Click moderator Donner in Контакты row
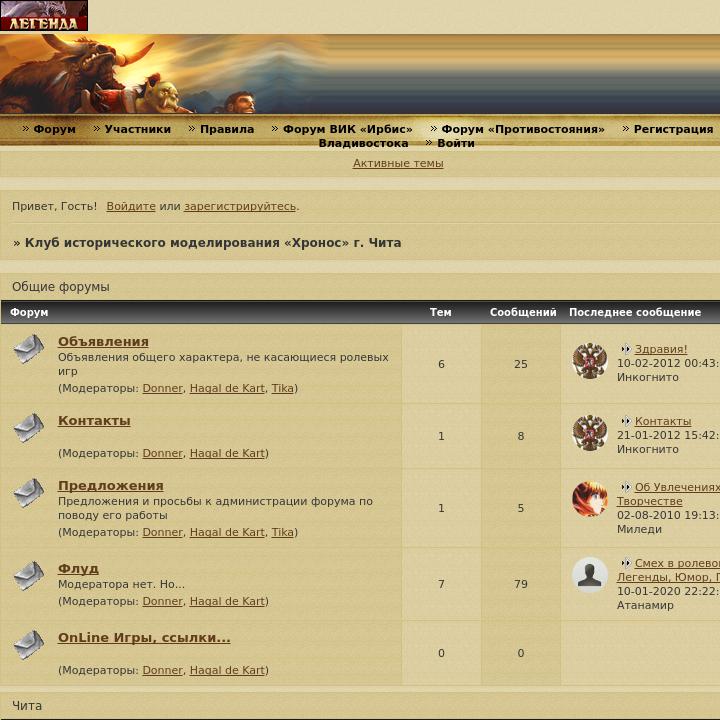The width and height of the screenshot is (720, 720). 163,453
